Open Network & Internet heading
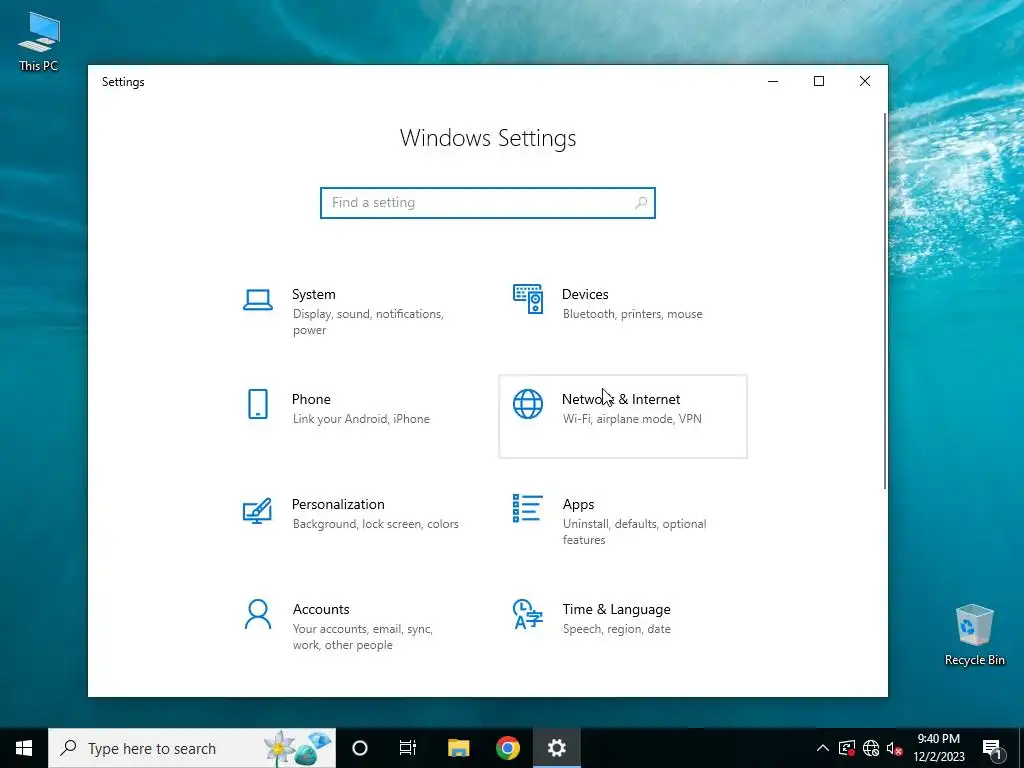This screenshot has height=768, width=1024. point(621,399)
